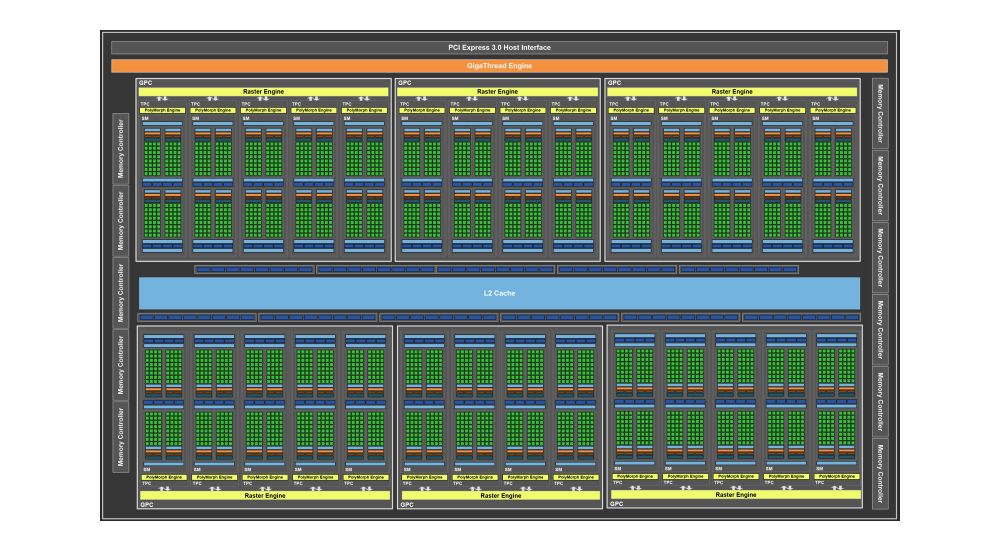Click the Raster Engine in the bottom-right GPC

[735, 494]
